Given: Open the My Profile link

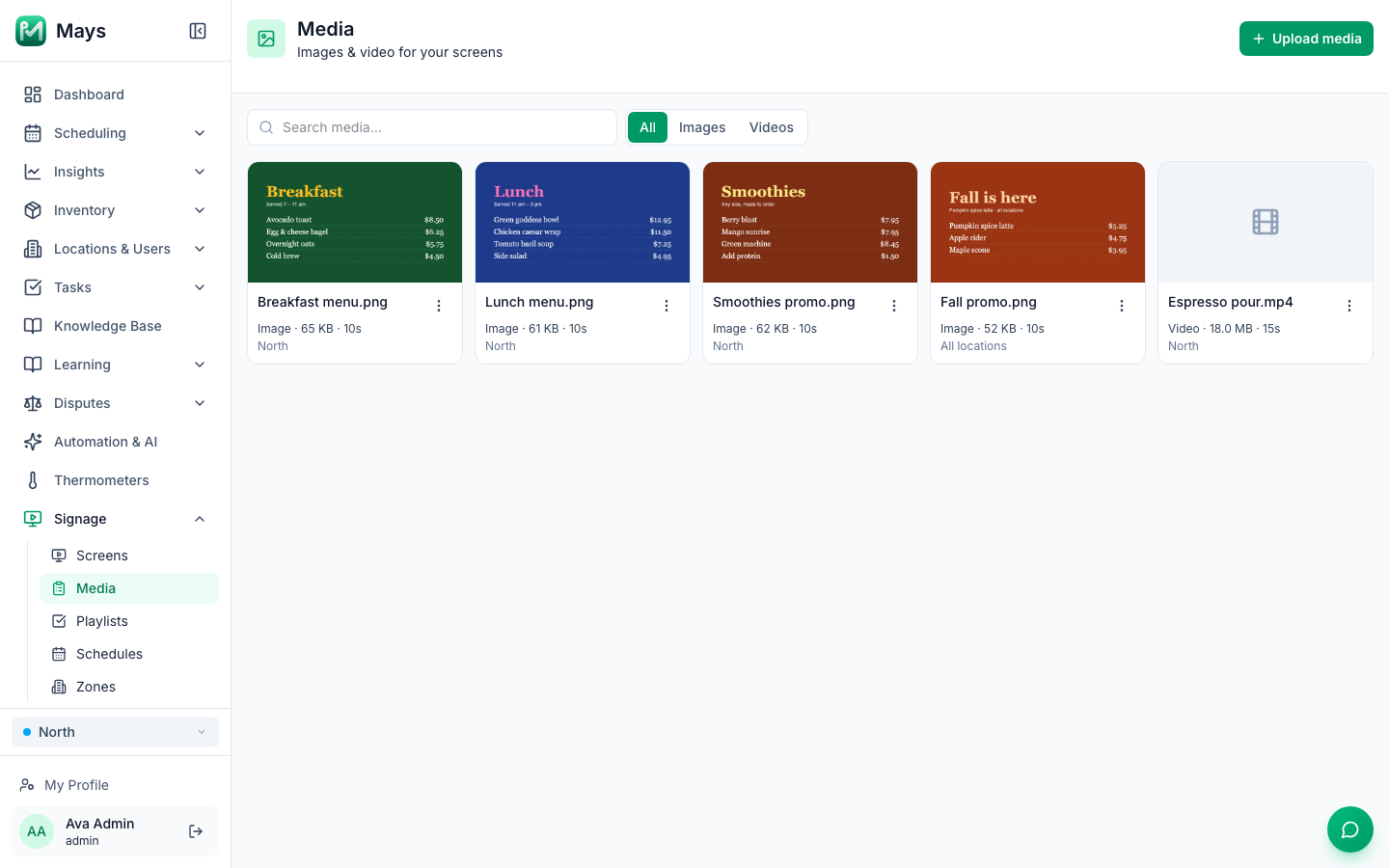Looking at the screenshot, I should [115, 785].
